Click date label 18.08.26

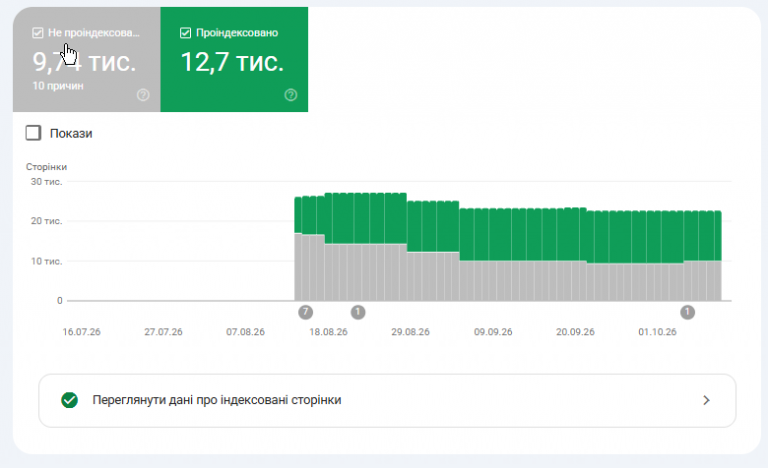pos(328,332)
